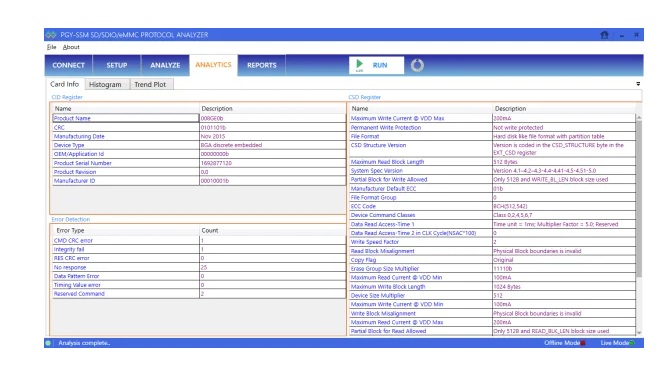The height and width of the screenshot is (367, 672).
Task: Open the About menu
Action: click(x=71, y=47)
